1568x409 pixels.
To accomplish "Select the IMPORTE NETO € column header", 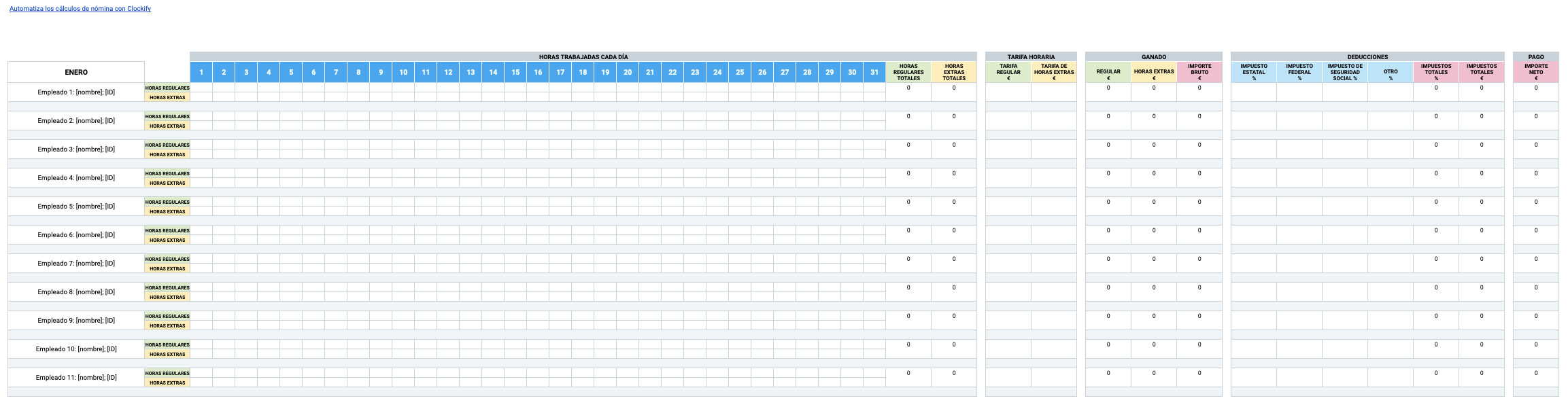I will 1536,72.
